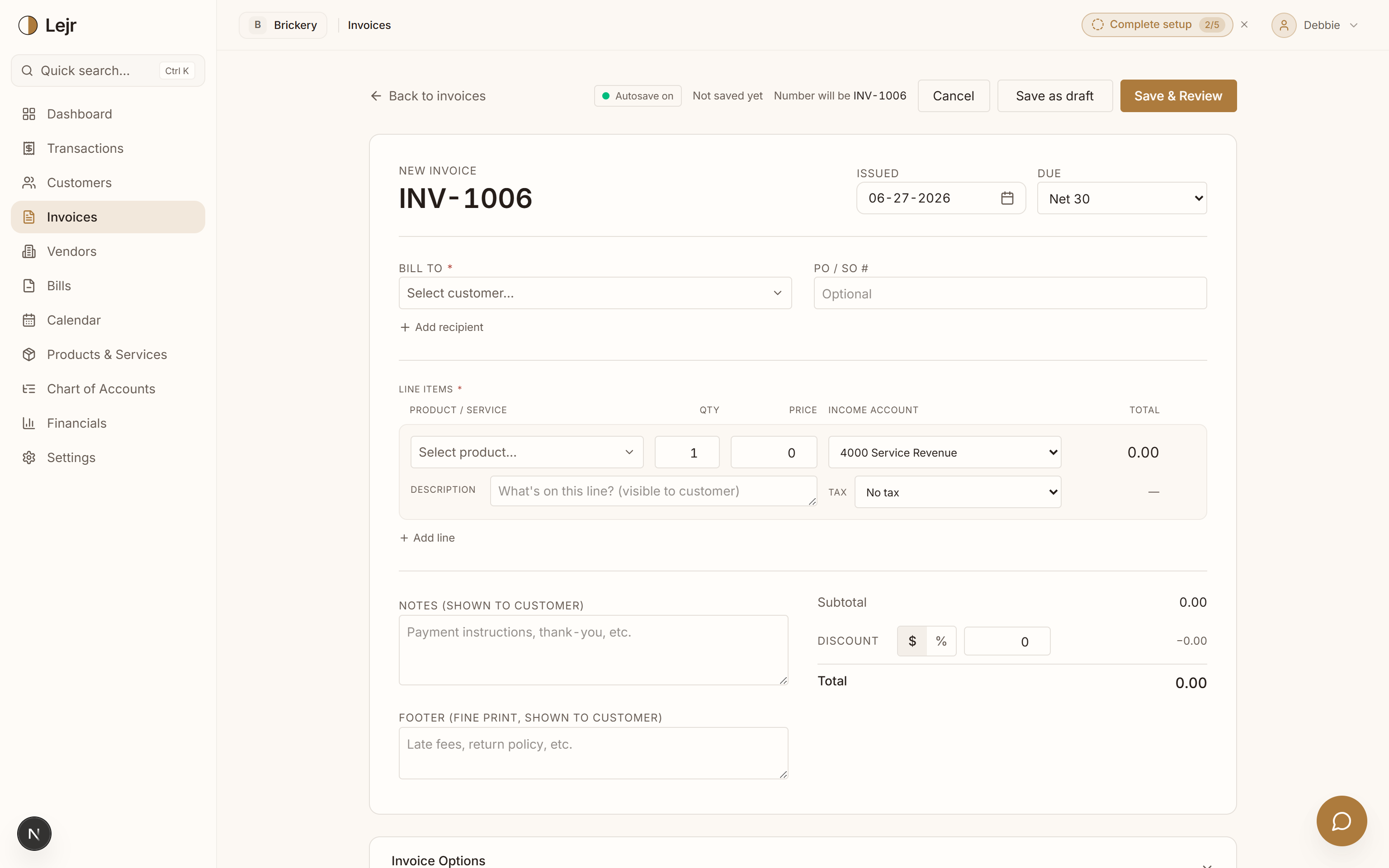Click the line item quantity field
This screenshot has height=868, width=1389.
[687, 452]
